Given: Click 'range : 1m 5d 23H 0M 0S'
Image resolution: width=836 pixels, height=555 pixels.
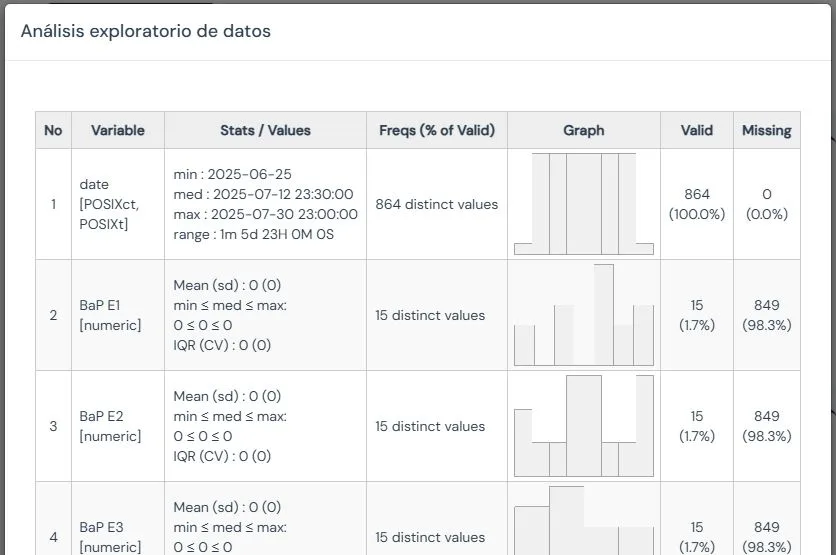Looking at the screenshot, I should coord(254,235).
